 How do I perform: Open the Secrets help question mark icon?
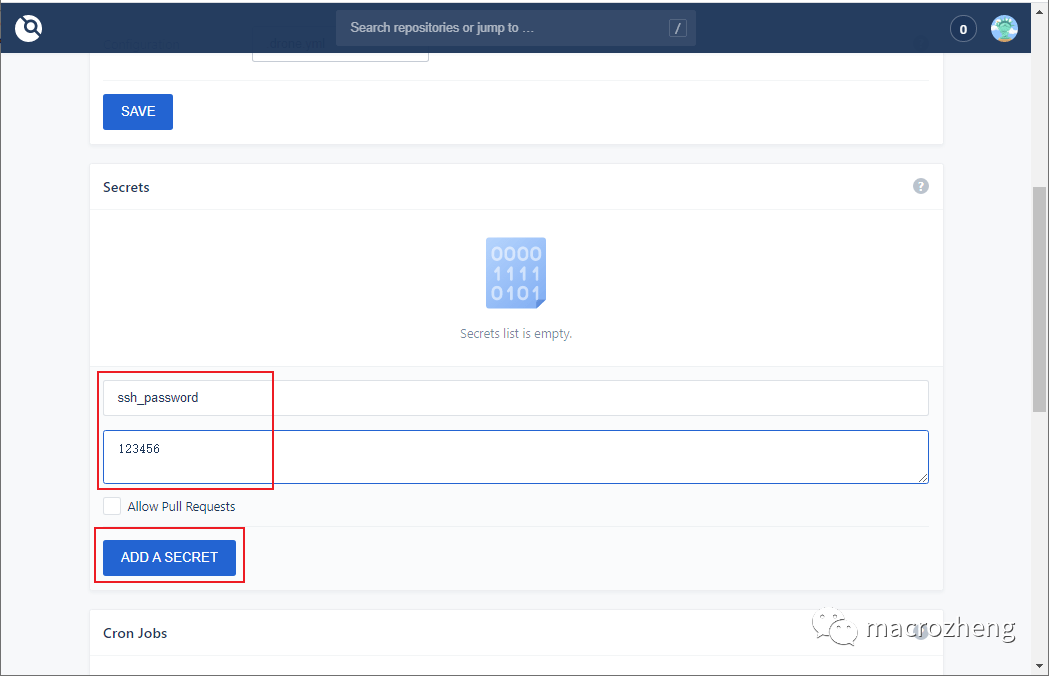pos(920,186)
